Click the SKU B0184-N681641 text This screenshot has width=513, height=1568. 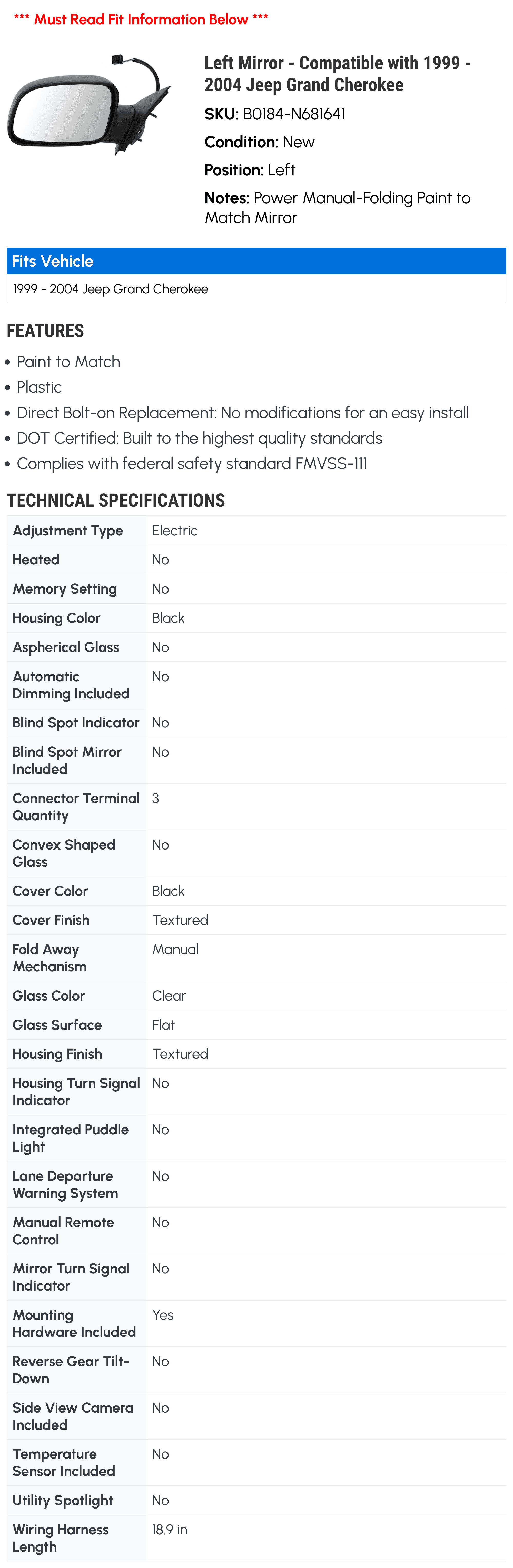[x=275, y=114]
